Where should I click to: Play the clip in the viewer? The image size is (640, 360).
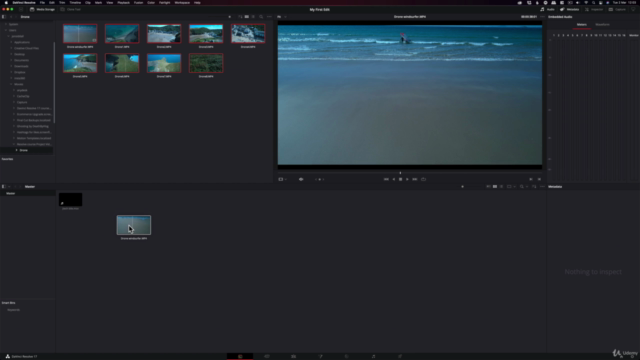407,179
